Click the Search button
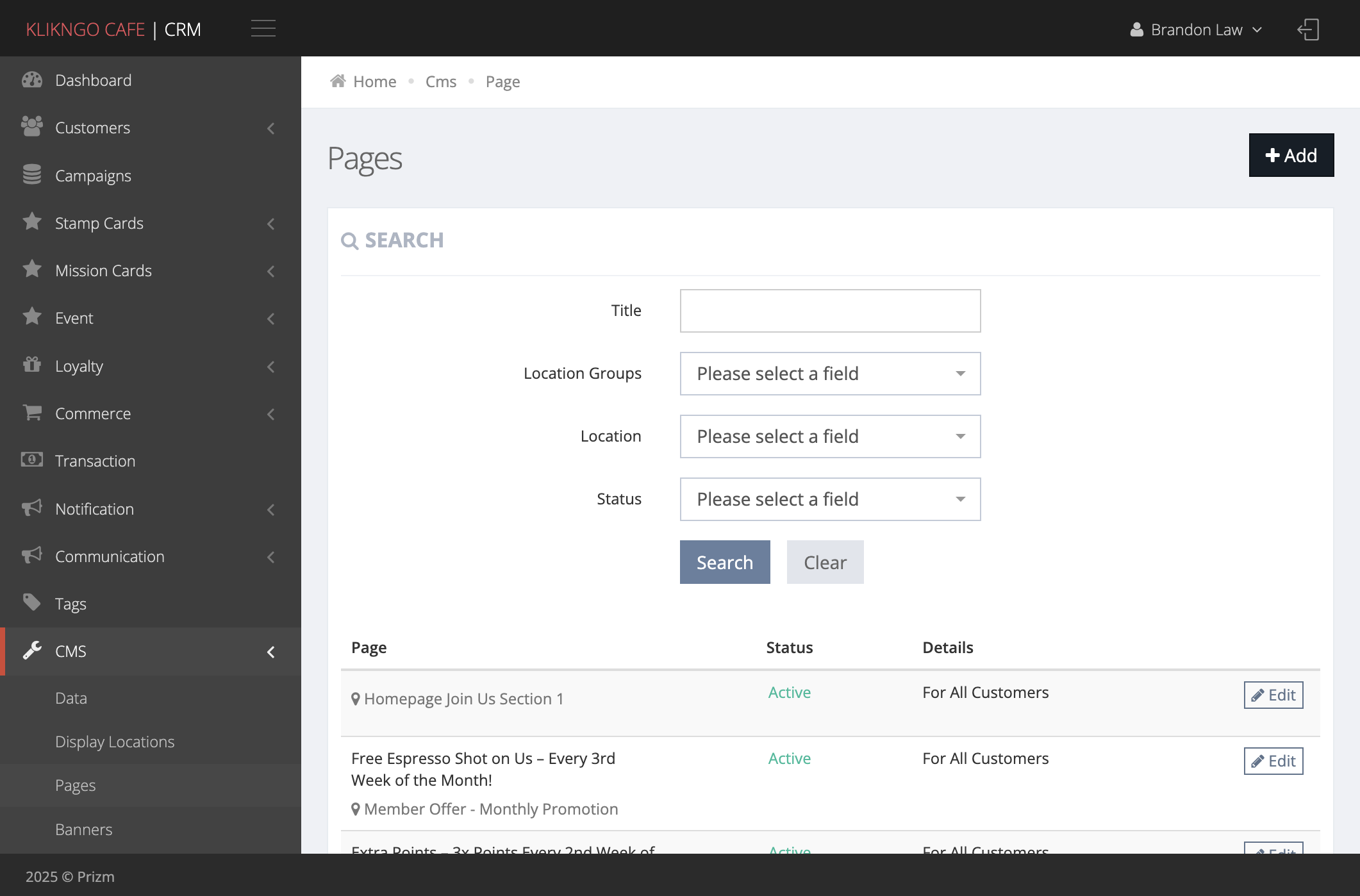Screen dimensions: 1360x896 pyautogui.click(x=725, y=562)
